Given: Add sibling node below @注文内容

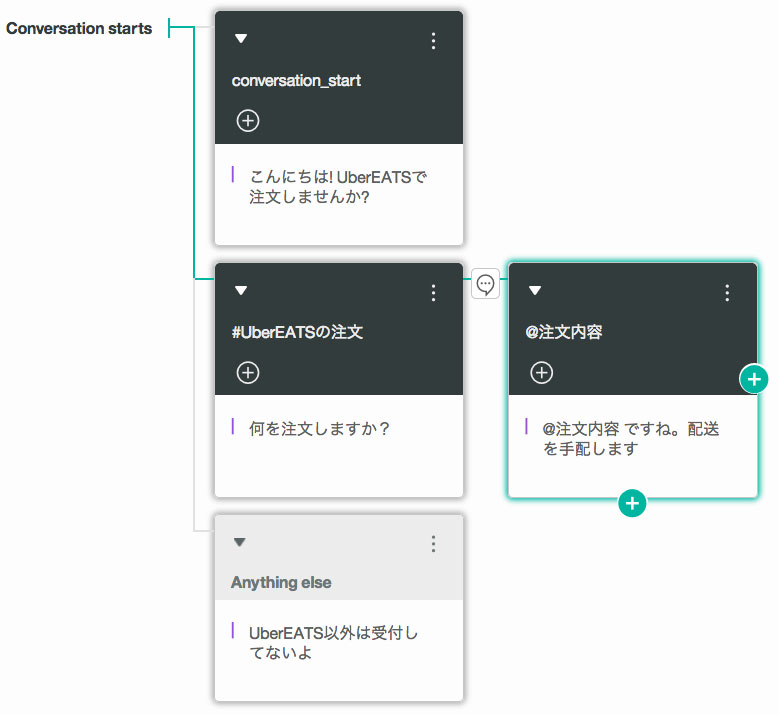Looking at the screenshot, I should (632, 503).
